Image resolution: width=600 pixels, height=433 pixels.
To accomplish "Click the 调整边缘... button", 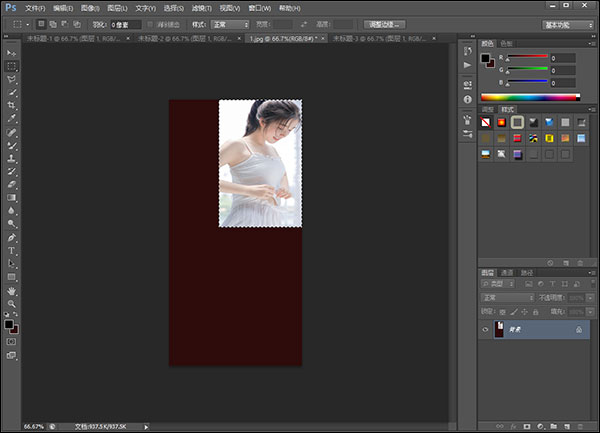I will point(384,24).
